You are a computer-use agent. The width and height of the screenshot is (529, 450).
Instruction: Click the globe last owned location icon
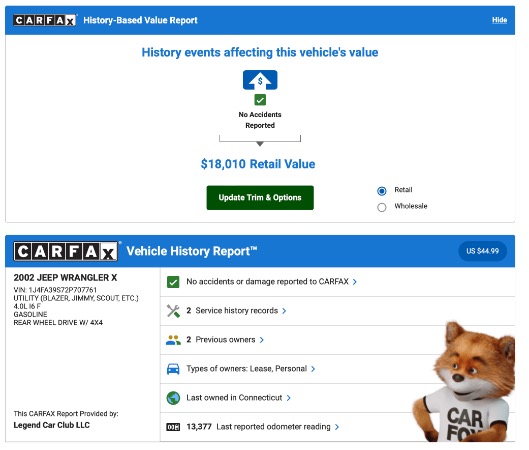(173, 398)
